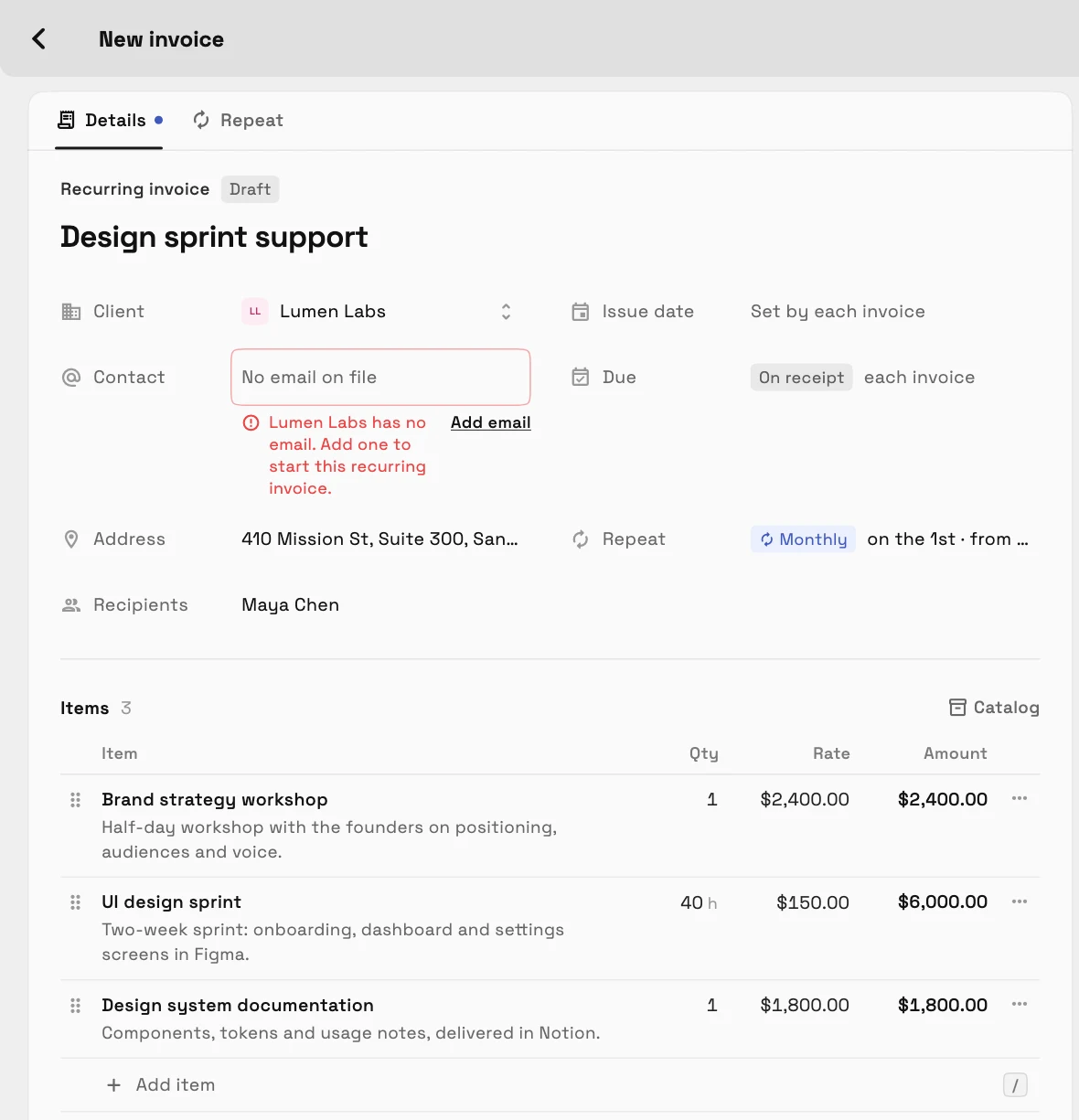Click the Client building icon
1079x1120 pixels.
[x=71, y=312]
